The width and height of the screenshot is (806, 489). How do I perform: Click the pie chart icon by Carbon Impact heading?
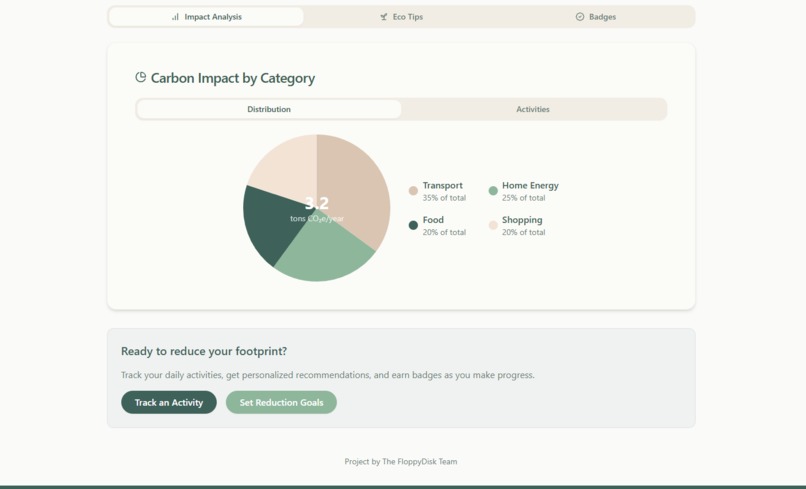[x=140, y=77]
